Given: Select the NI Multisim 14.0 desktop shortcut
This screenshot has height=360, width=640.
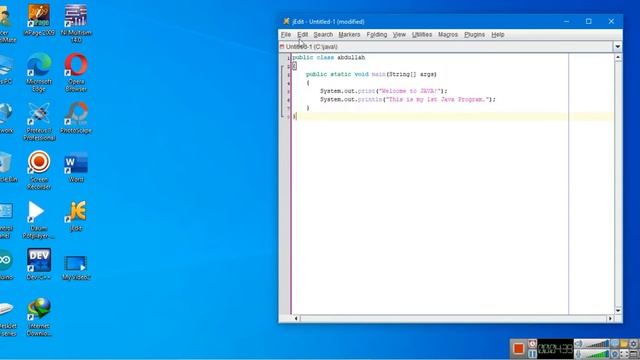Looking at the screenshot, I should [76, 24].
